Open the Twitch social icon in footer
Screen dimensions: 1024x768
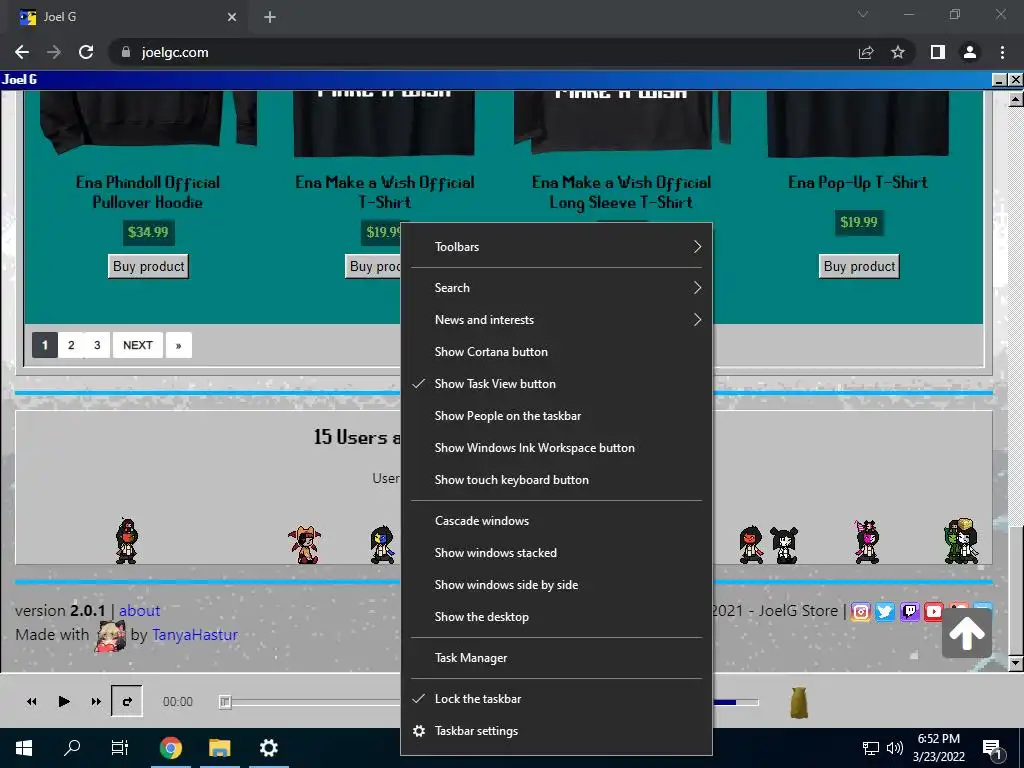910,611
